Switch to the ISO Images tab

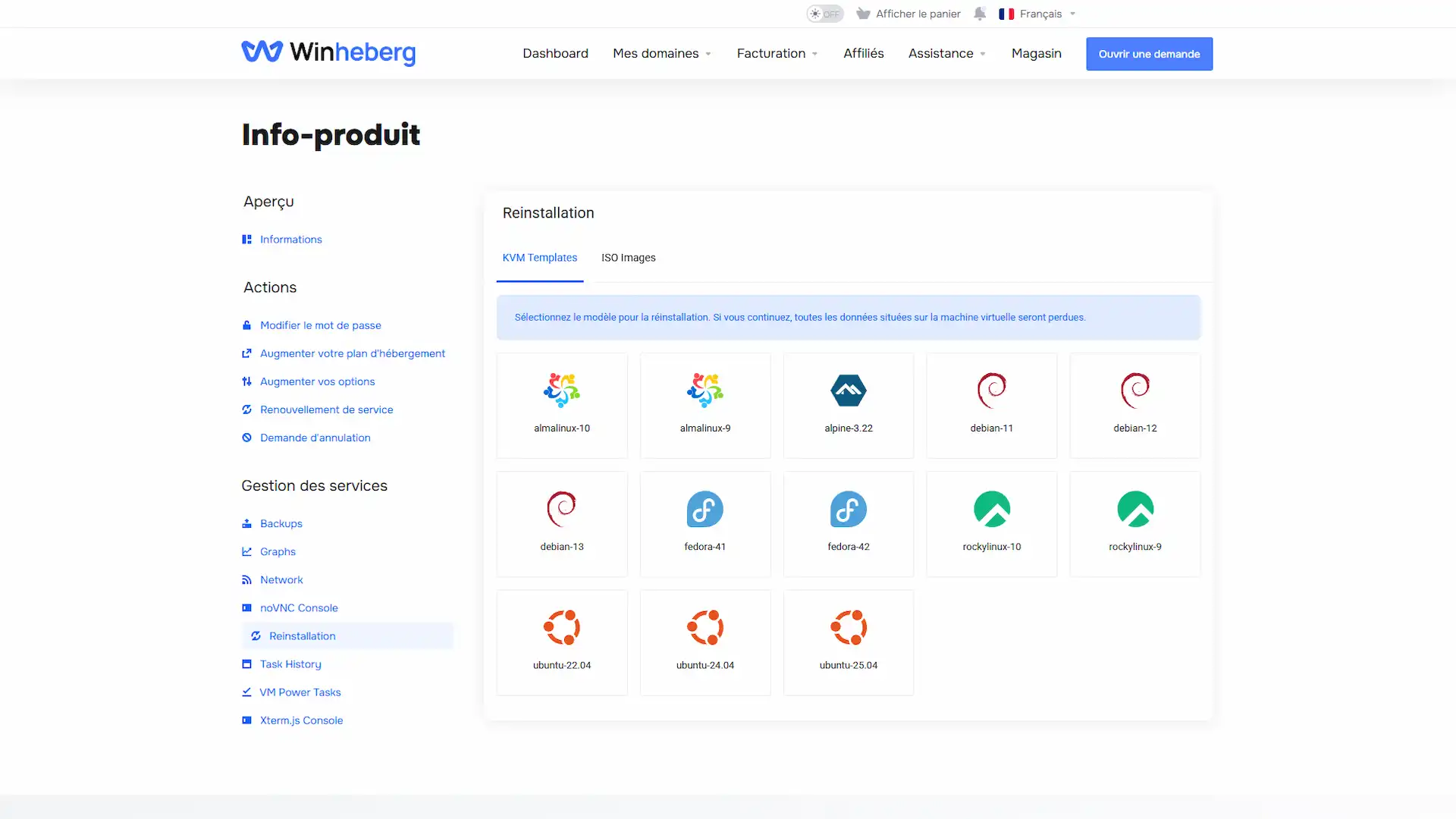tap(628, 258)
